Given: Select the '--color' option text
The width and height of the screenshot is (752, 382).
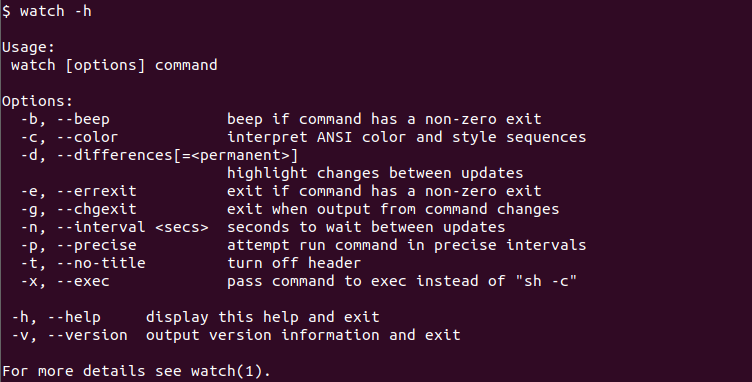Looking at the screenshot, I should click(87, 138).
